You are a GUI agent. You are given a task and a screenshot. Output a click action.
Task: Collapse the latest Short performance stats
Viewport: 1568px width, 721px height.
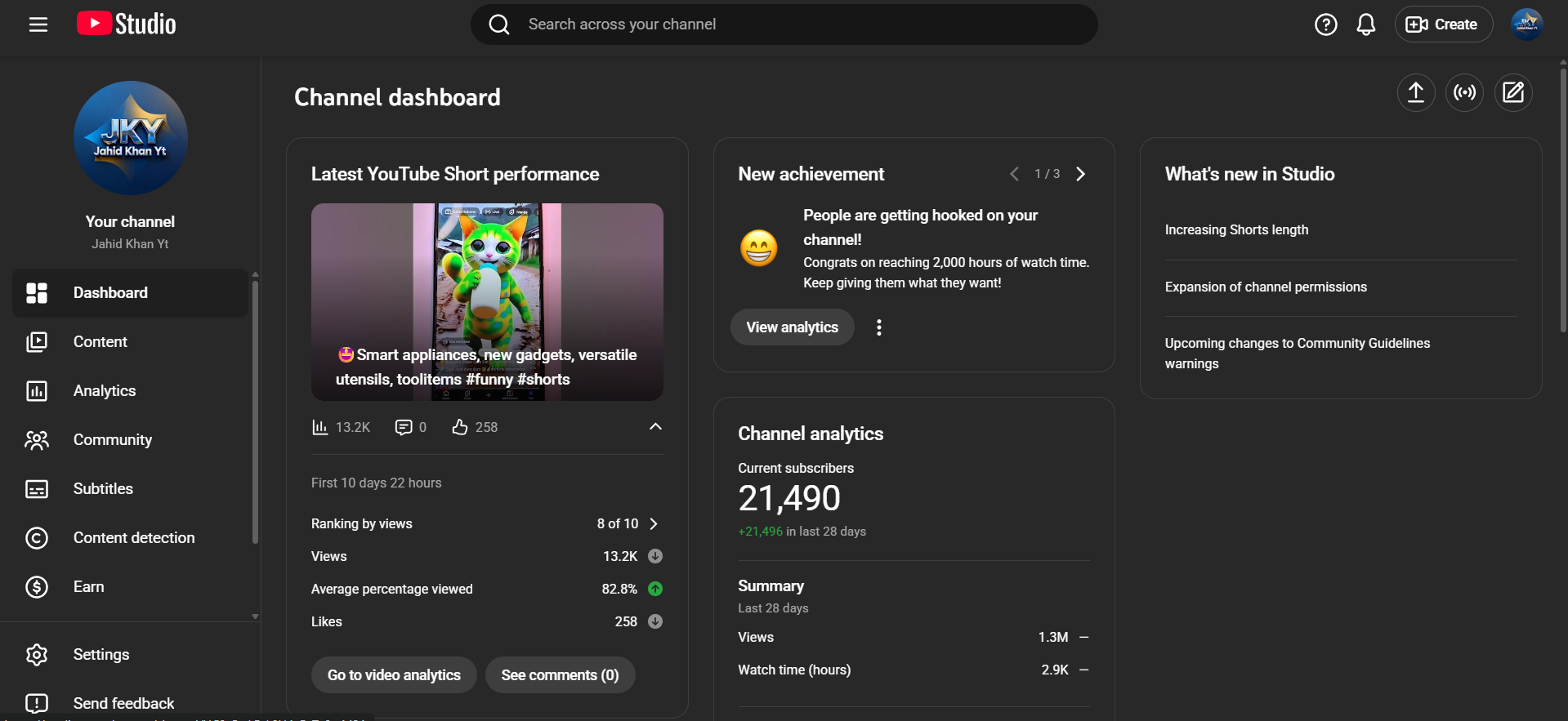click(x=655, y=426)
